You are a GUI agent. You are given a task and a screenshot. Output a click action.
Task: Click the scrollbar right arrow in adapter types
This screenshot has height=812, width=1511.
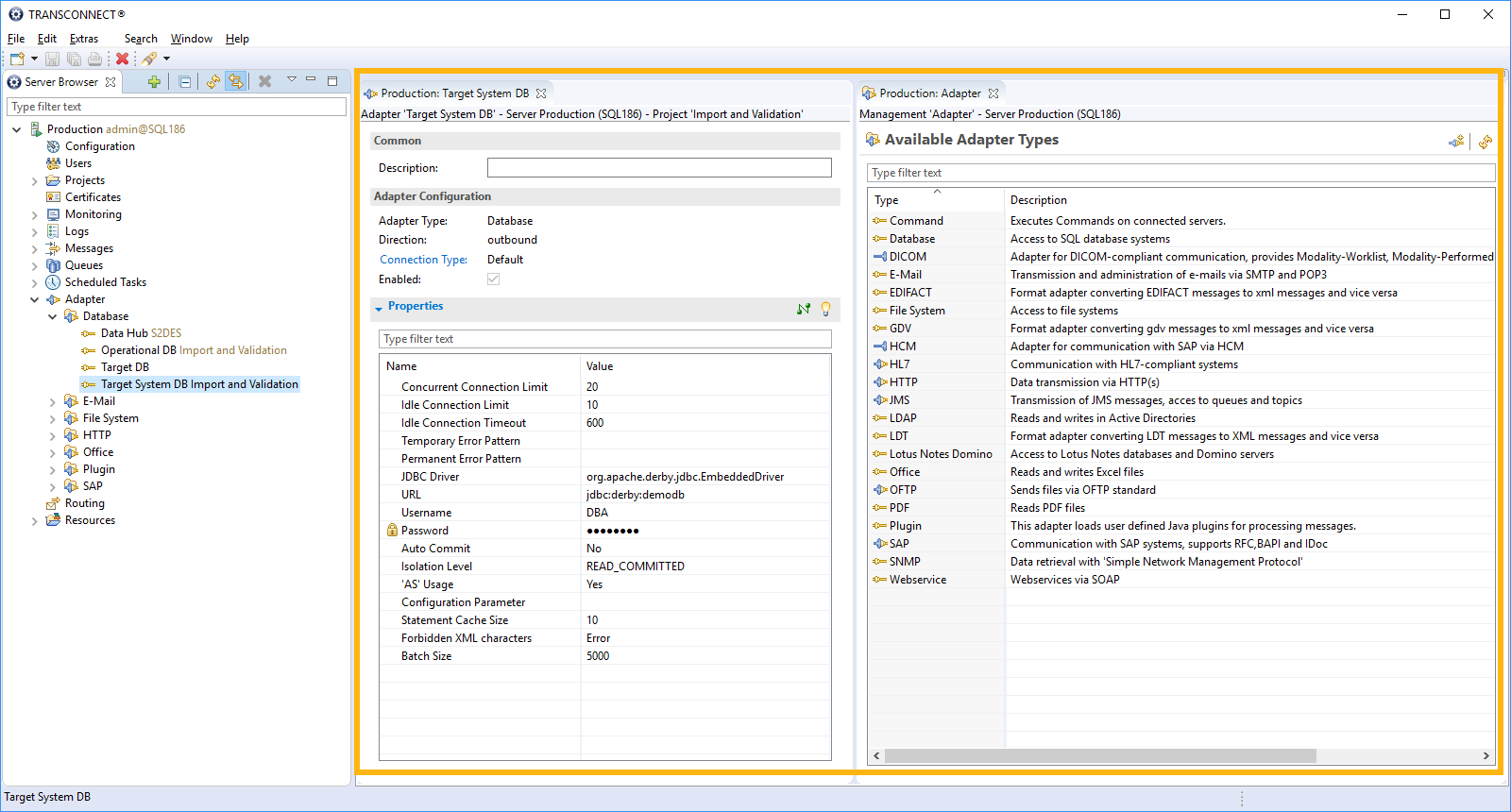[x=1486, y=755]
